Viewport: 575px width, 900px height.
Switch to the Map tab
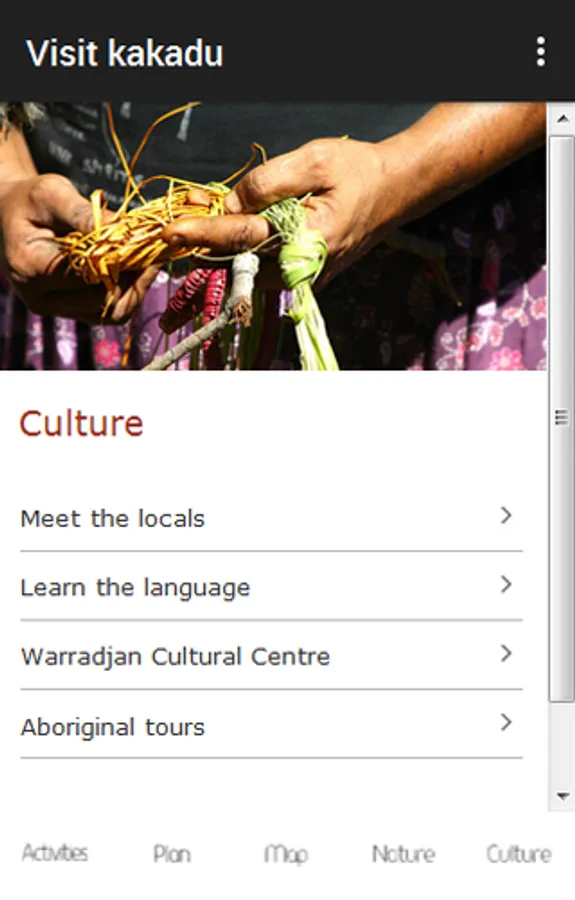[286, 855]
